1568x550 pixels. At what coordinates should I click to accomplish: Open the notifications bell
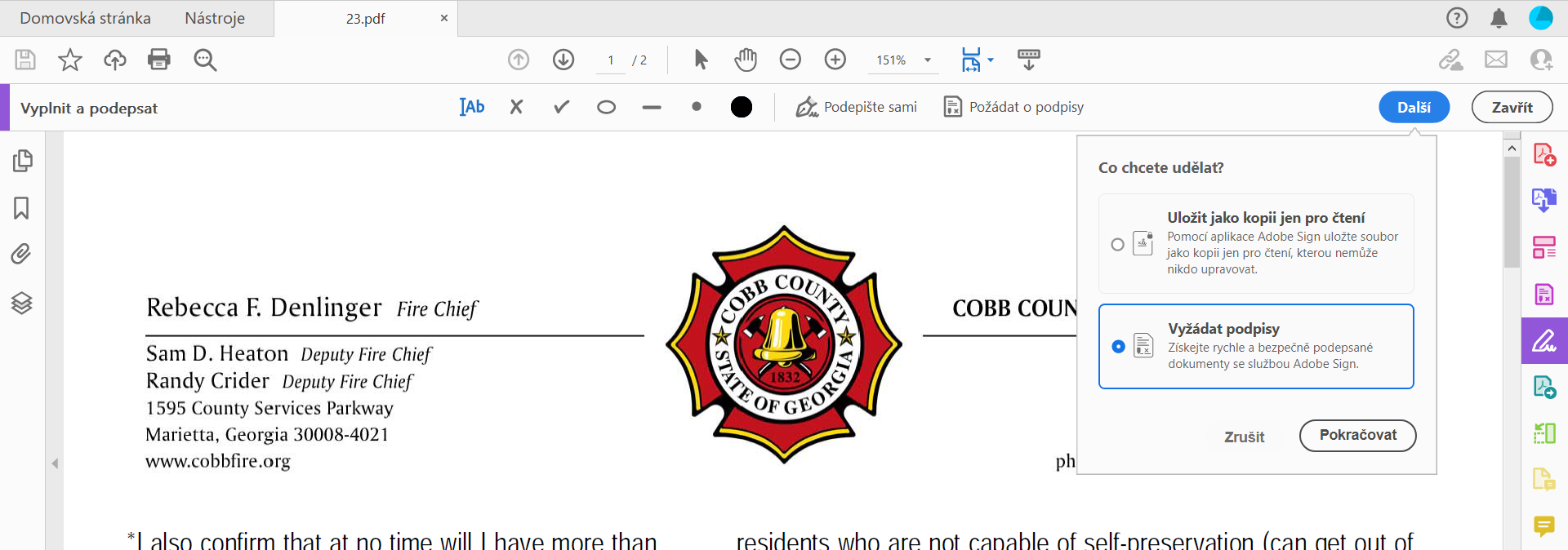[1499, 18]
